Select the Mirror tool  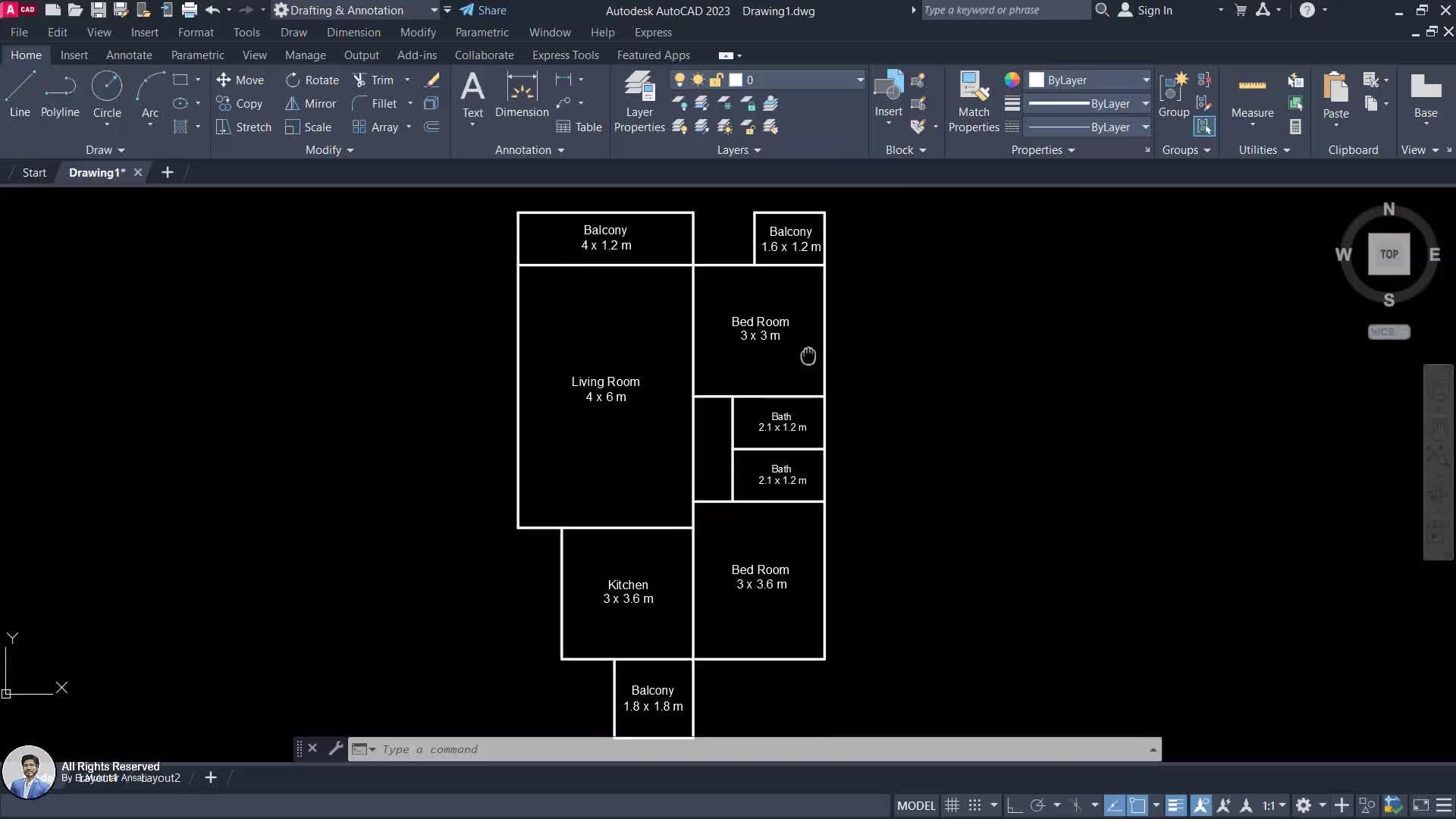point(311,103)
